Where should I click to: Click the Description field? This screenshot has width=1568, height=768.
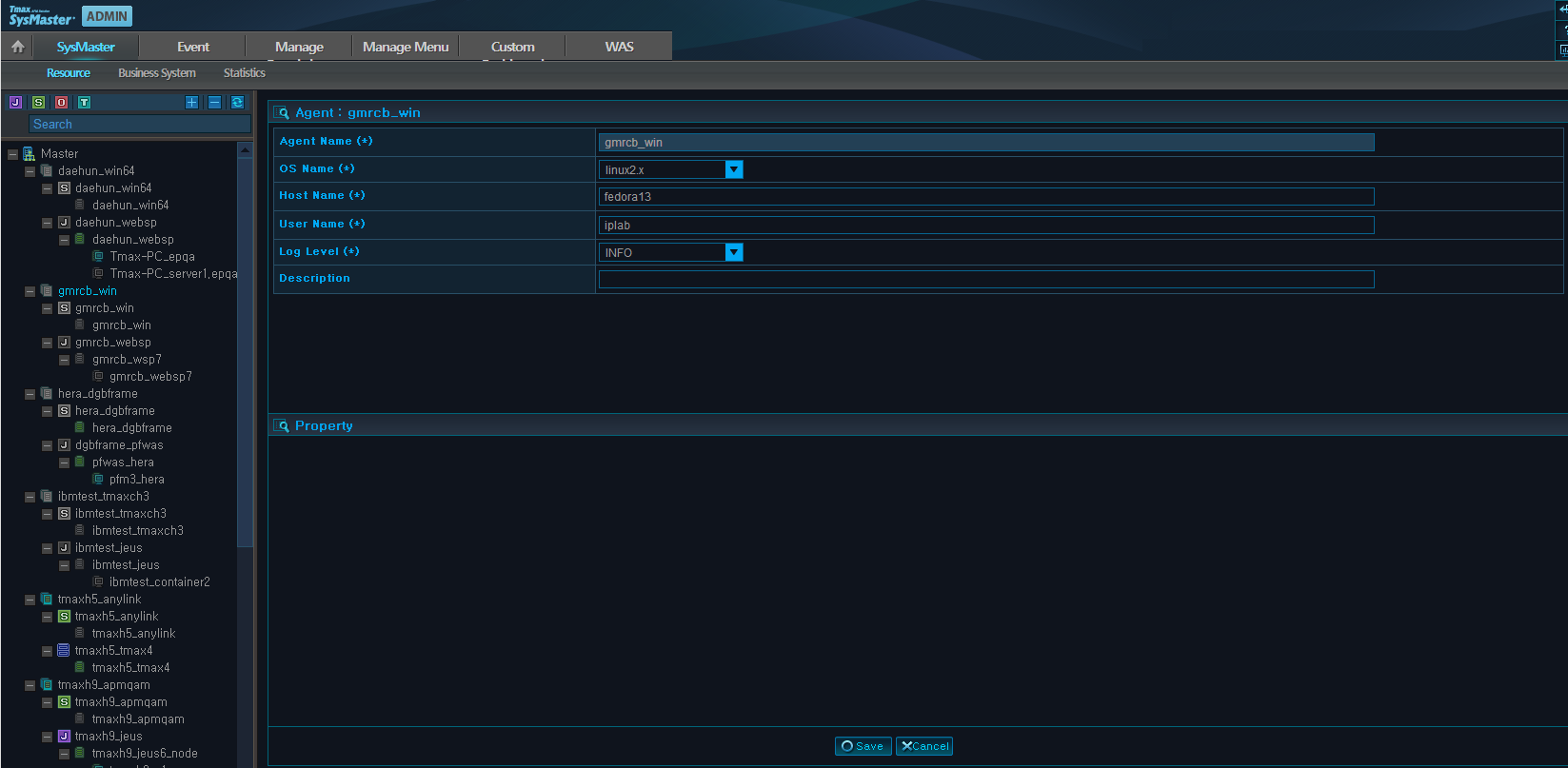tap(986, 280)
